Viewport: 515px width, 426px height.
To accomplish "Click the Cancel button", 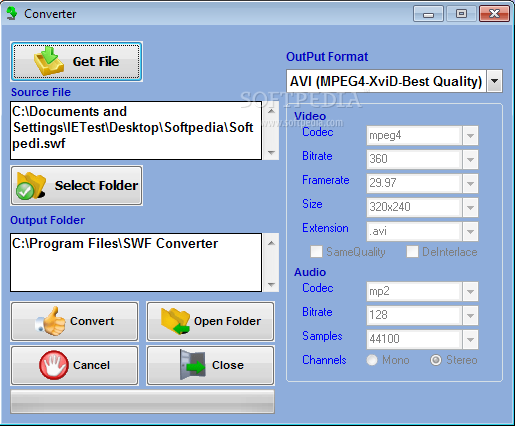I will point(75,365).
